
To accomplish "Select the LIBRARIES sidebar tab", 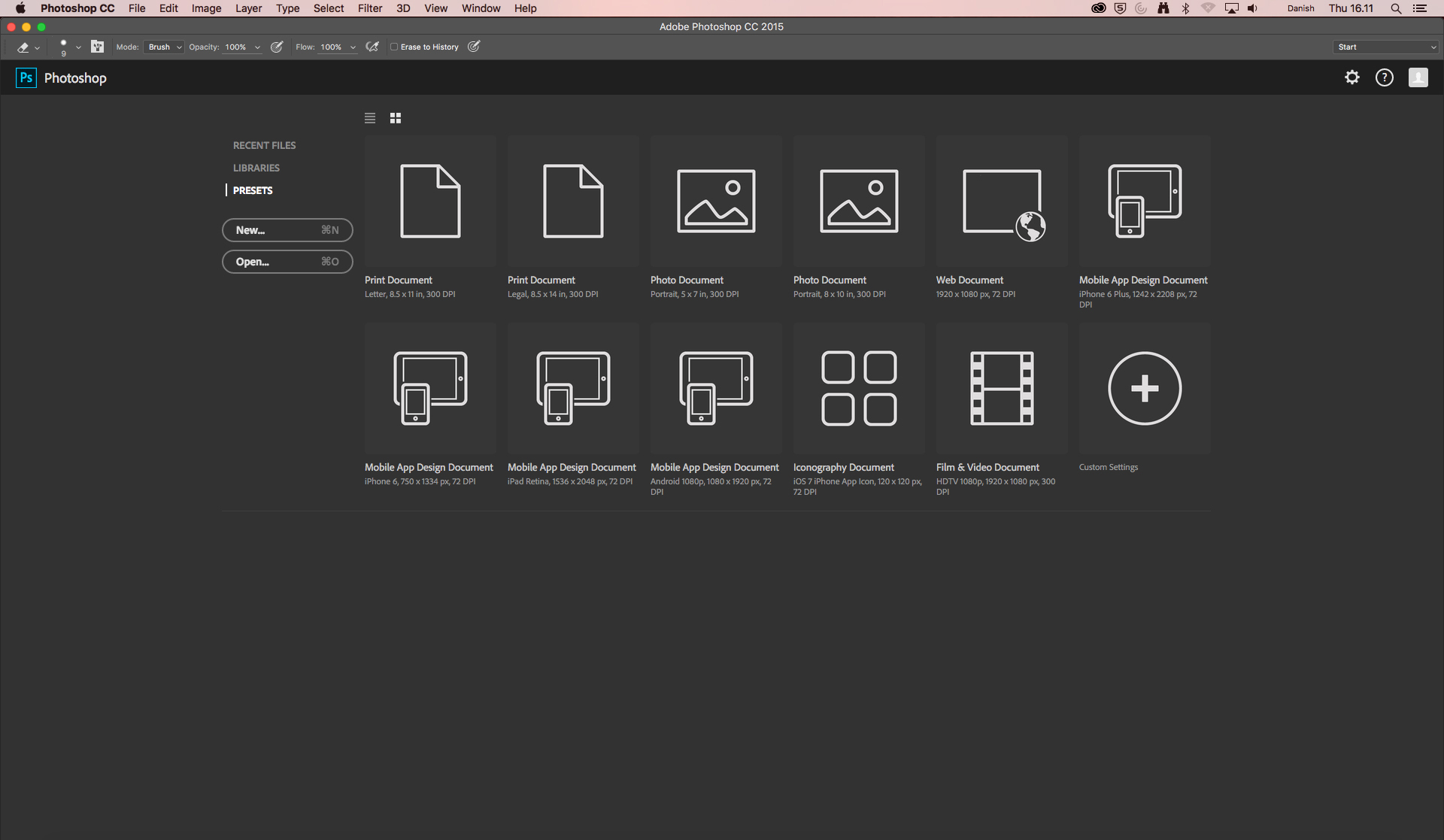I will coord(256,167).
